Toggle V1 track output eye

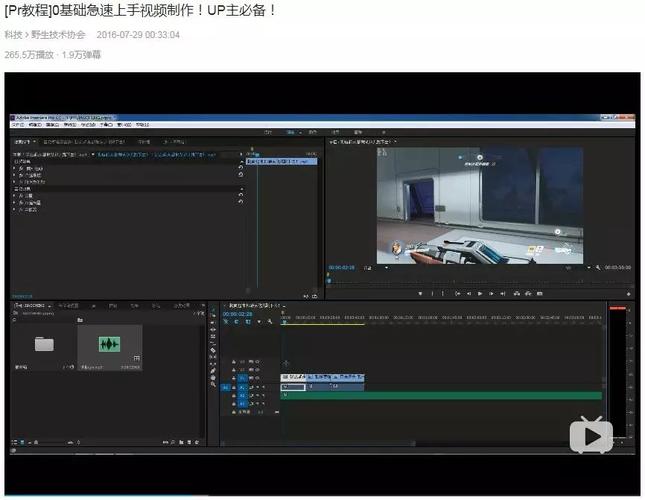(258, 378)
